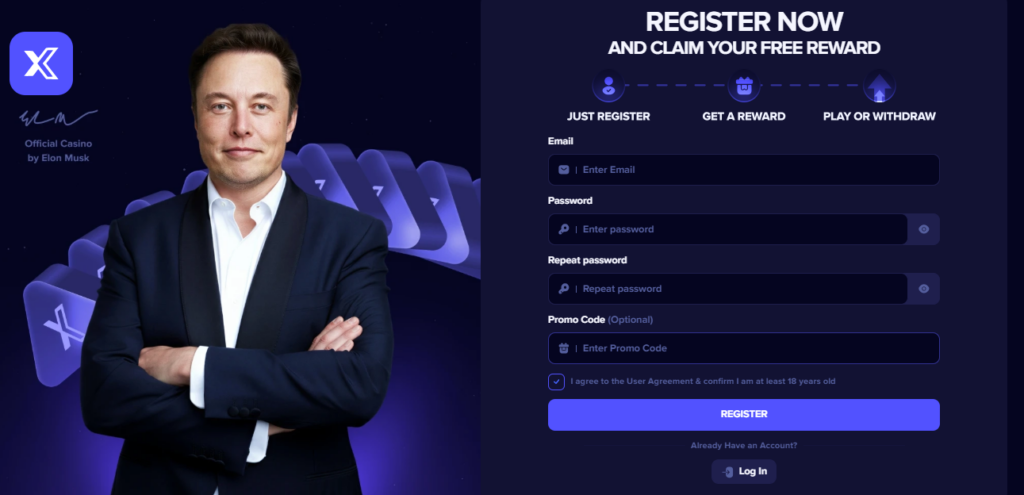The image size is (1024, 495).
Task: Click the X casino logo icon
Action: pos(41,63)
